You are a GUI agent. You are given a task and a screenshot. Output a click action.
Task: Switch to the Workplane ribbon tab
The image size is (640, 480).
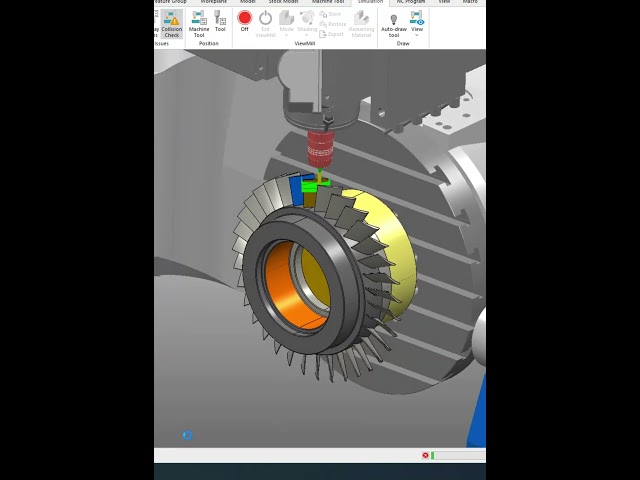click(213, 2)
